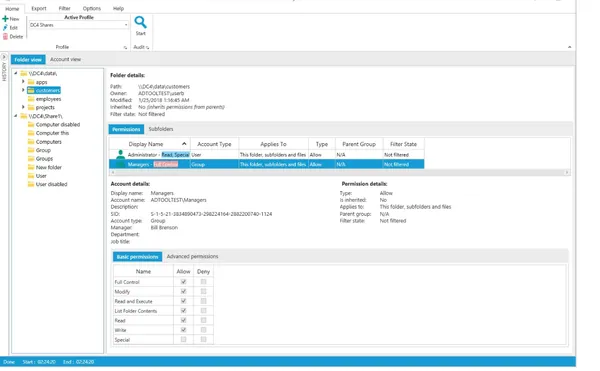Click the Account Type column header
The height and width of the screenshot is (371, 600).
(214, 144)
